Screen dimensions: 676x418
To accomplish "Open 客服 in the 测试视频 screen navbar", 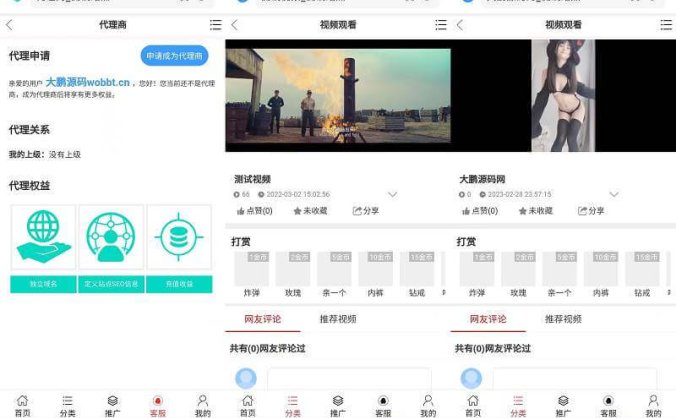I will click(x=383, y=406).
